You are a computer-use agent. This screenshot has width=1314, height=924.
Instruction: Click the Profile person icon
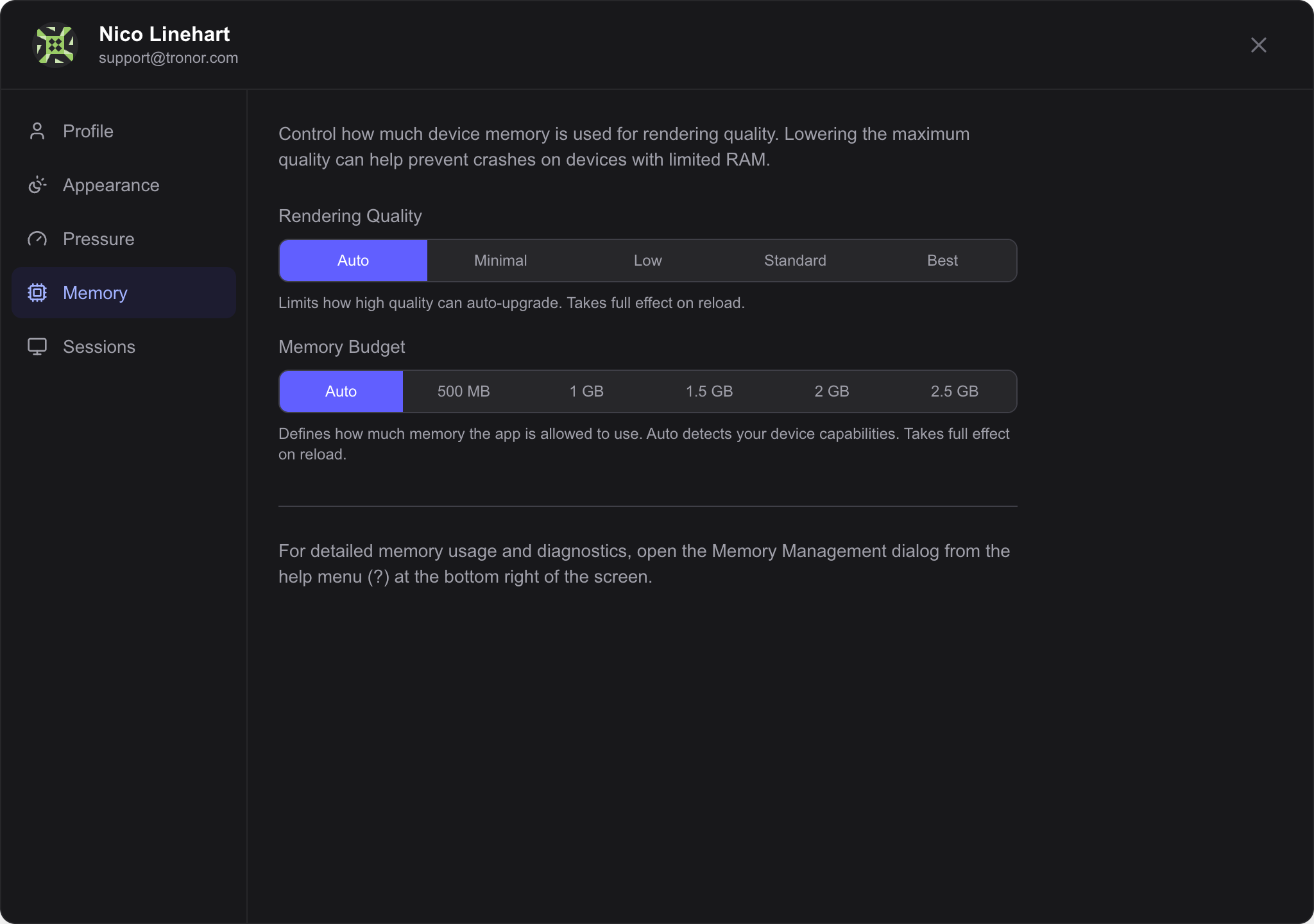37,131
